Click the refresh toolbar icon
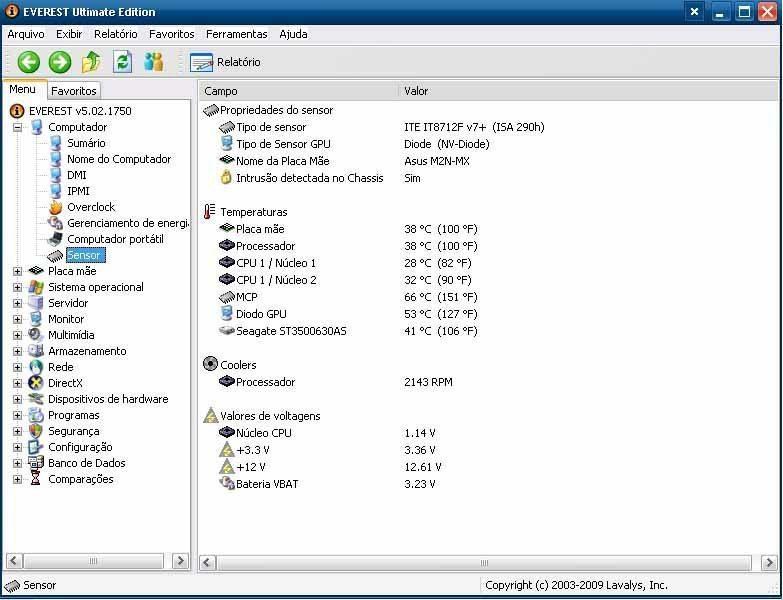The image size is (783, 600). [x=122, y=62]
